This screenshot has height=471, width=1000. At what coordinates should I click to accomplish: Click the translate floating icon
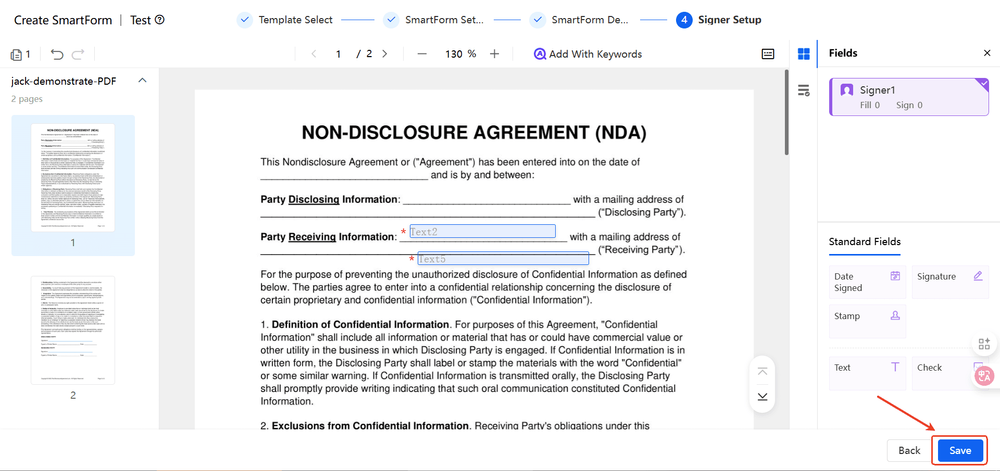[984, 376]
